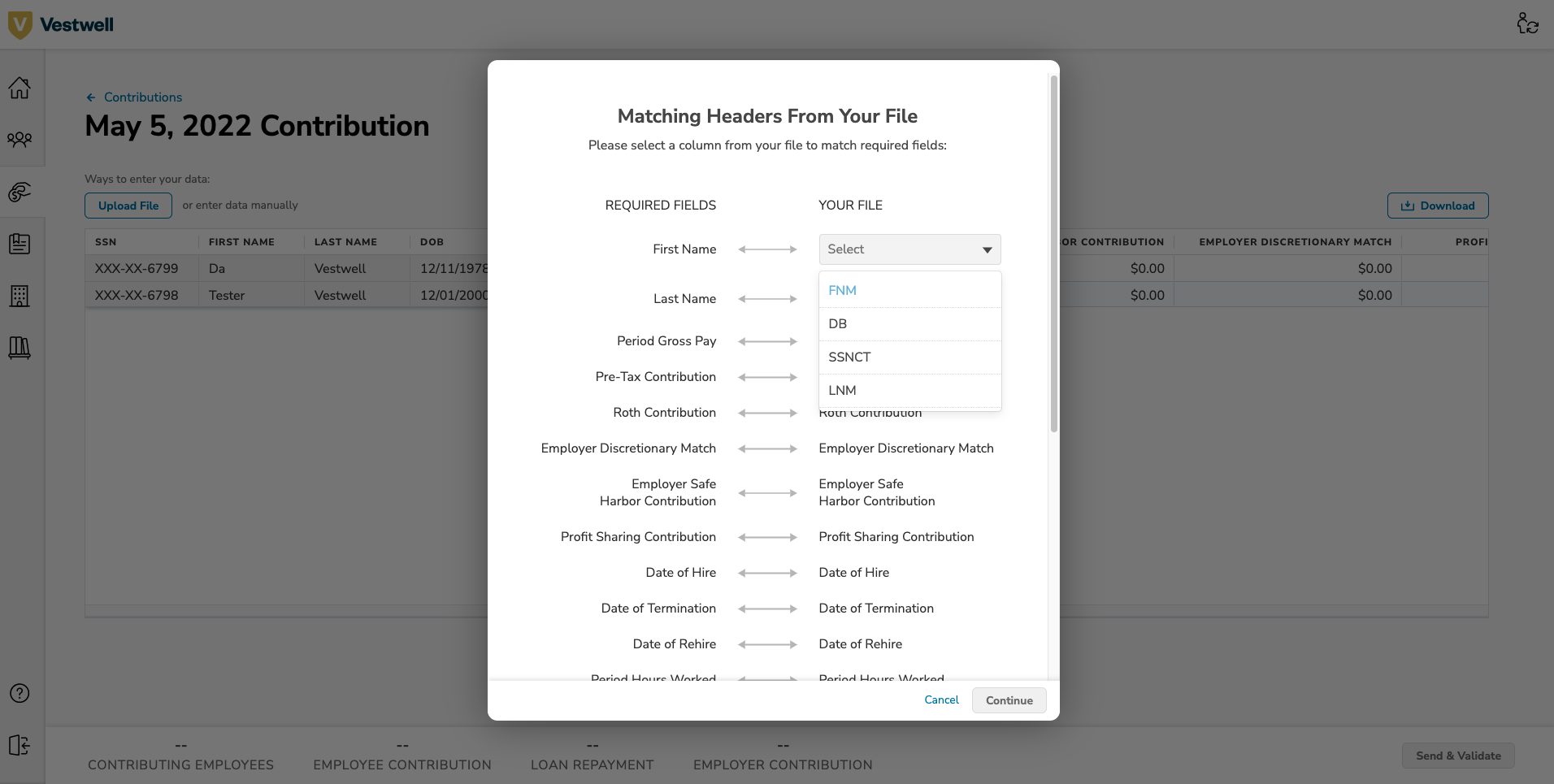1554x784 pixels.
Task: Cancel the header matching dialog
Action: pyautogui.click(x=940, y=700)
